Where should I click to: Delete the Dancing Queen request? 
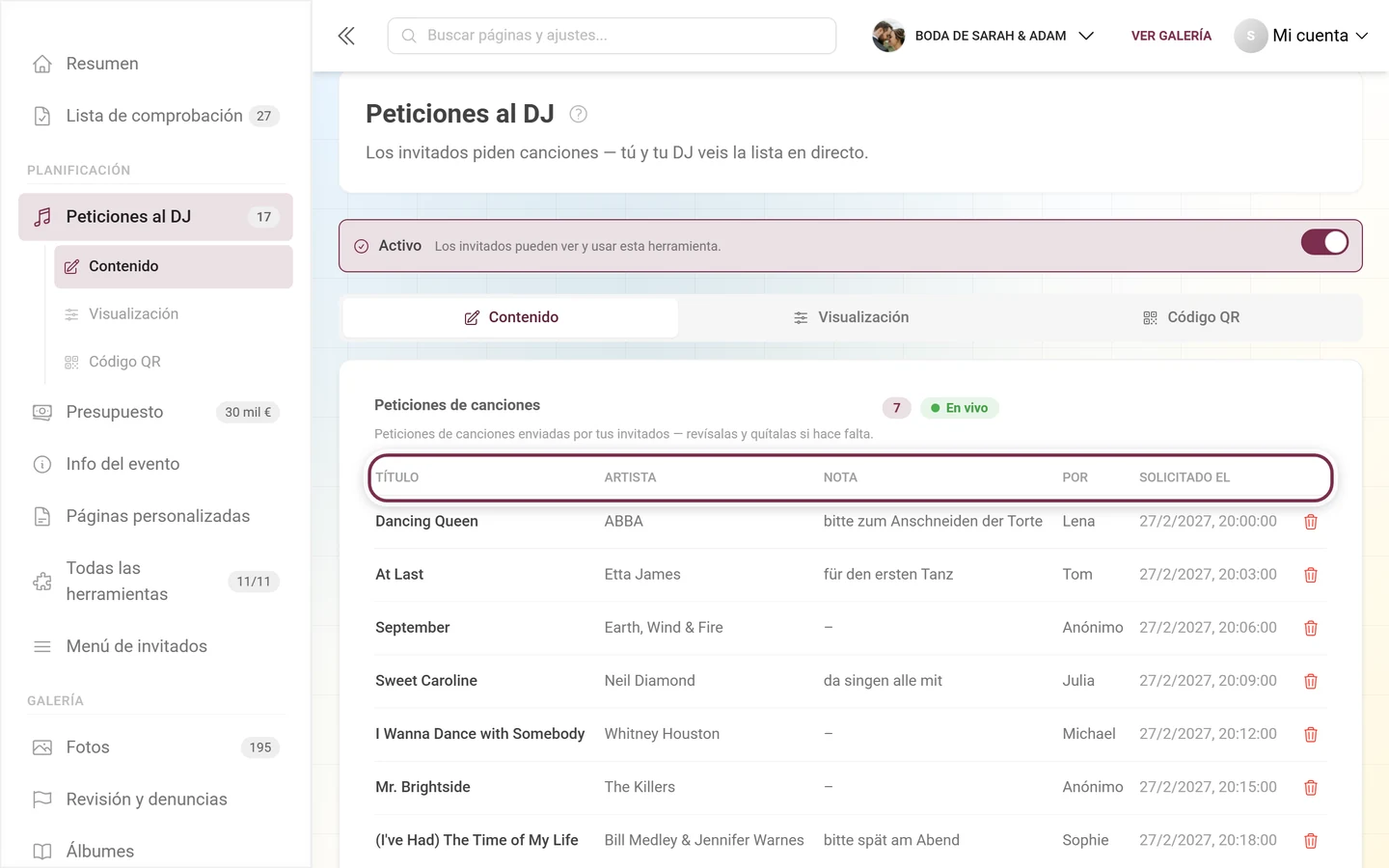coord(1311,522)
